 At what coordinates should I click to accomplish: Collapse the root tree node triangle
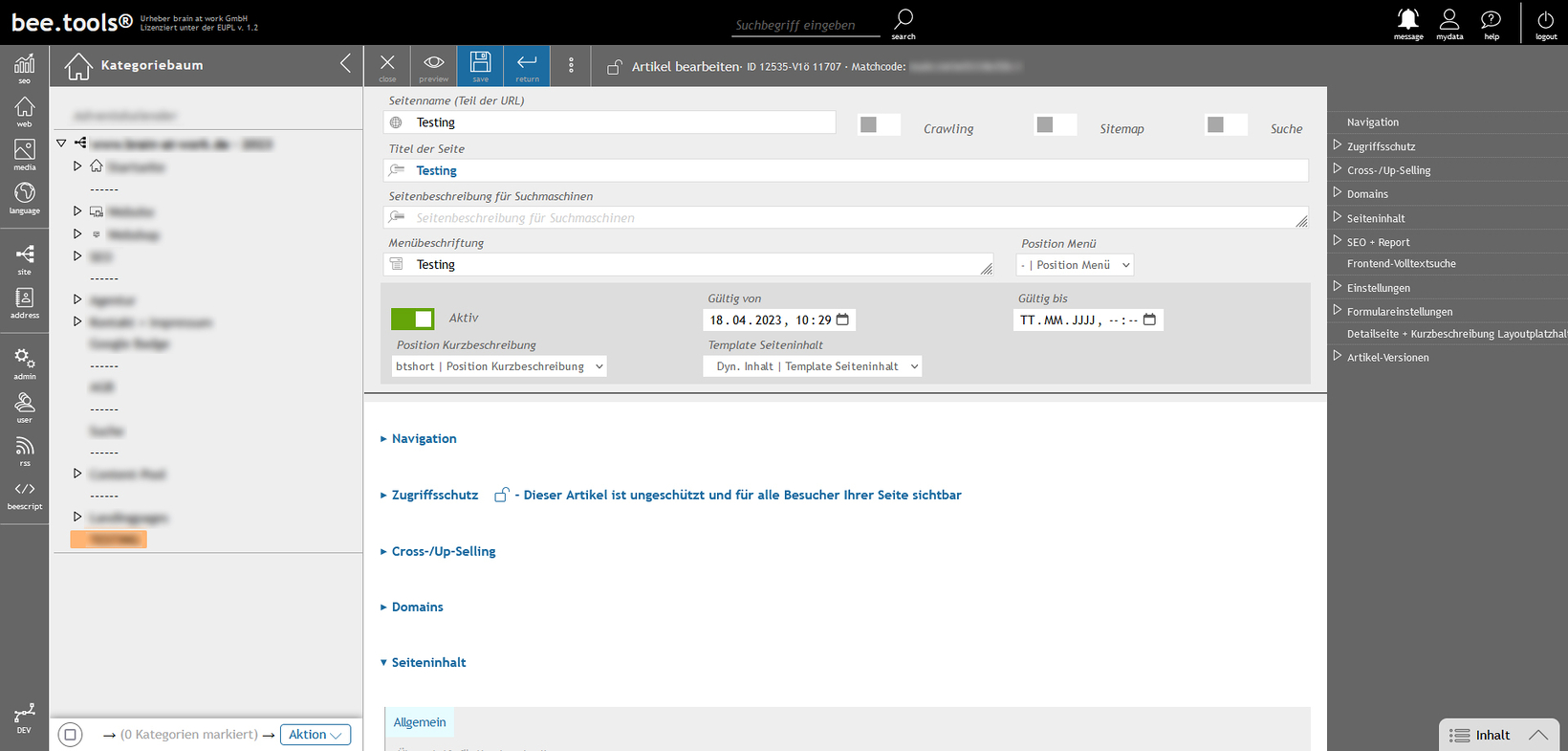point(61,143)
